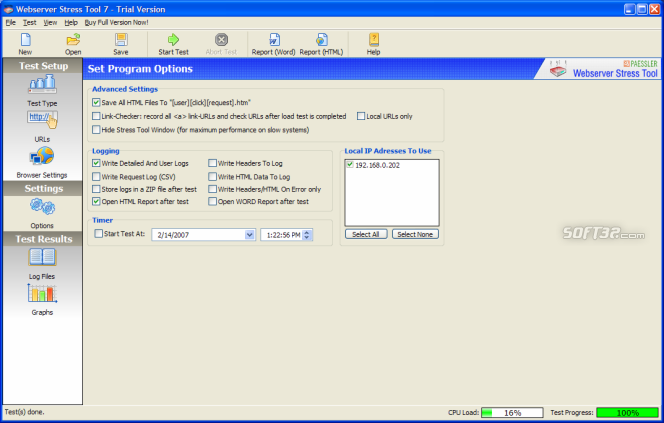Enable Write Headers To Log
Image resolution: width=664 pixels, height=423 pixels.
[213, 163]
